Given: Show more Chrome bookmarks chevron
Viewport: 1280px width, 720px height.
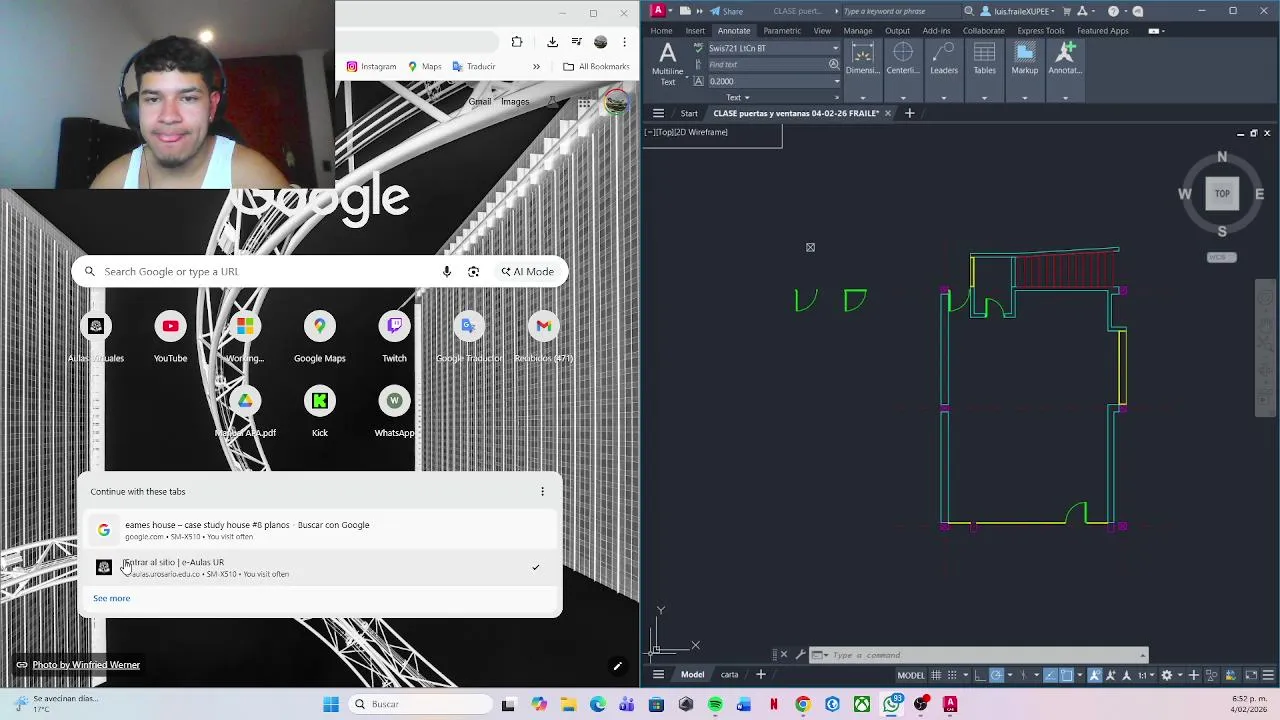Looking at the screenshot, I should (536, 66).
